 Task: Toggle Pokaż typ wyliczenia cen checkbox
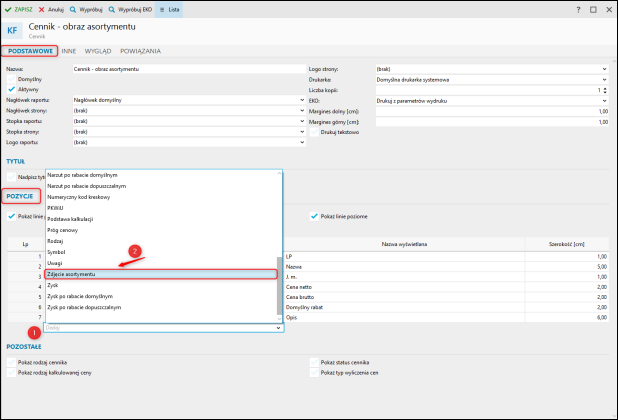tap(314, 373)
